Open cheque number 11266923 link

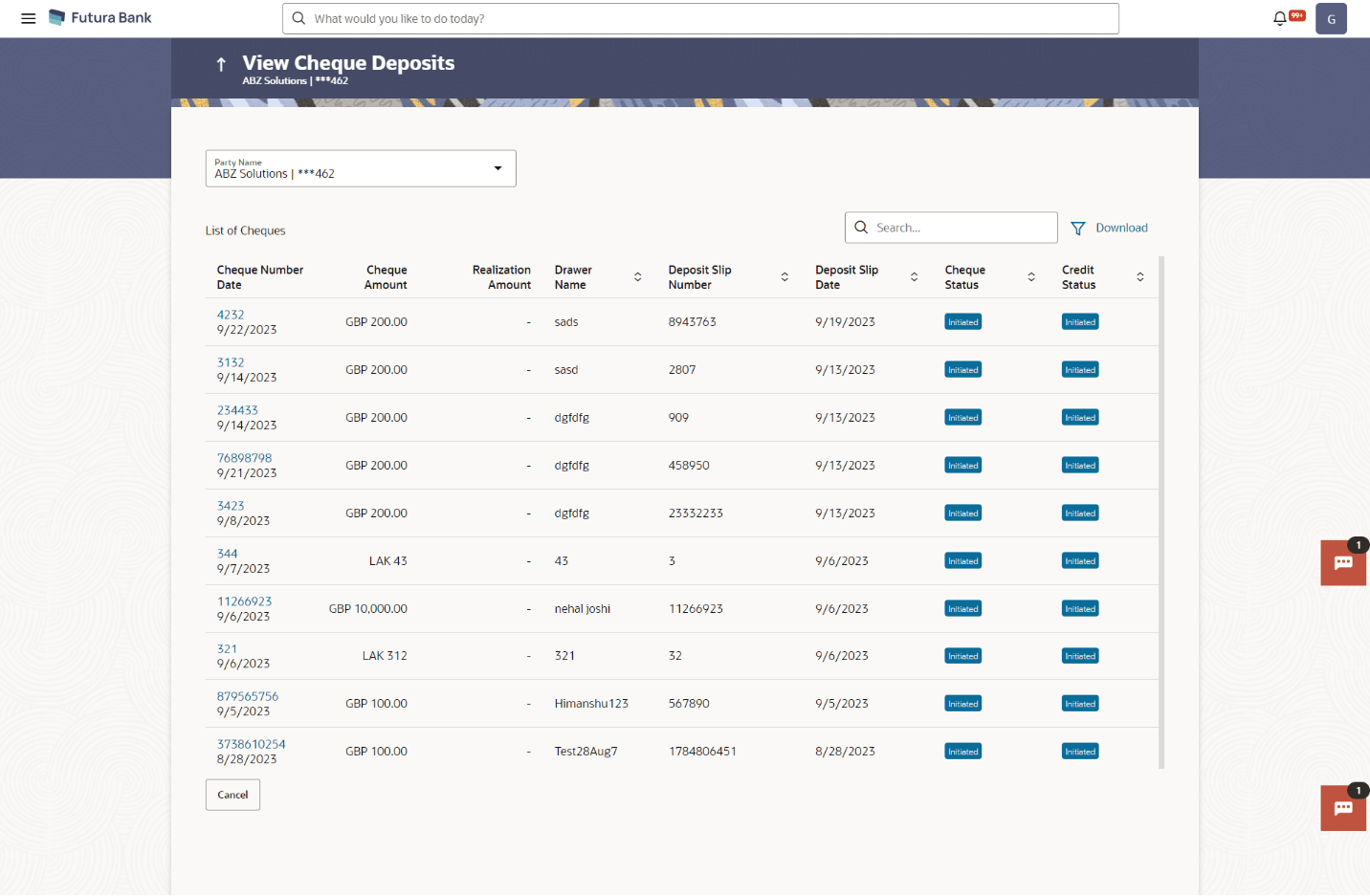coord(244,601)
